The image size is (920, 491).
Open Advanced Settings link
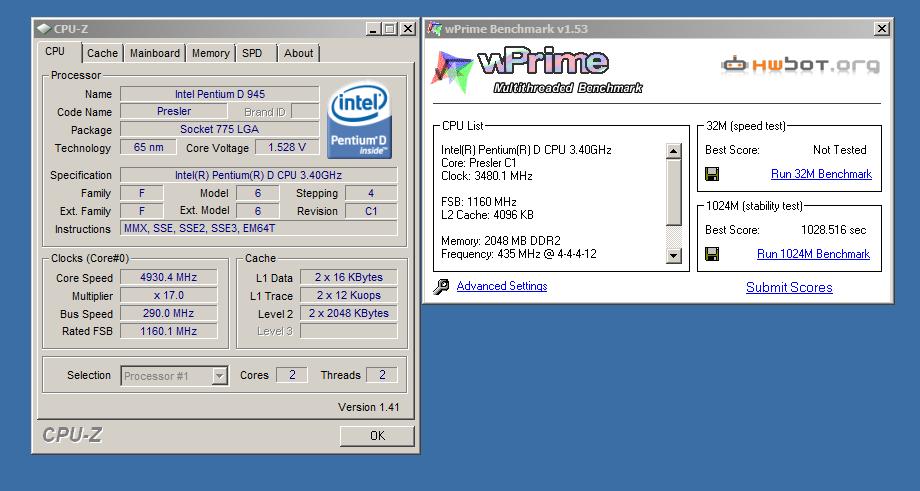tap(502, 286)
